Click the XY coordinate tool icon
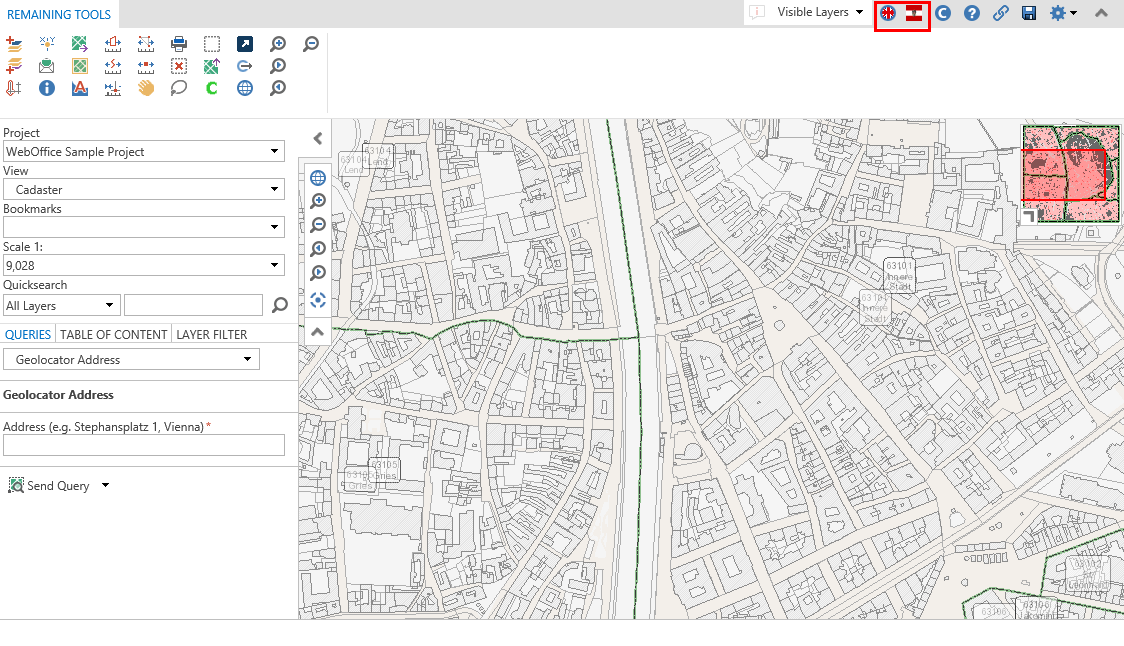 (x=47, y=43)
